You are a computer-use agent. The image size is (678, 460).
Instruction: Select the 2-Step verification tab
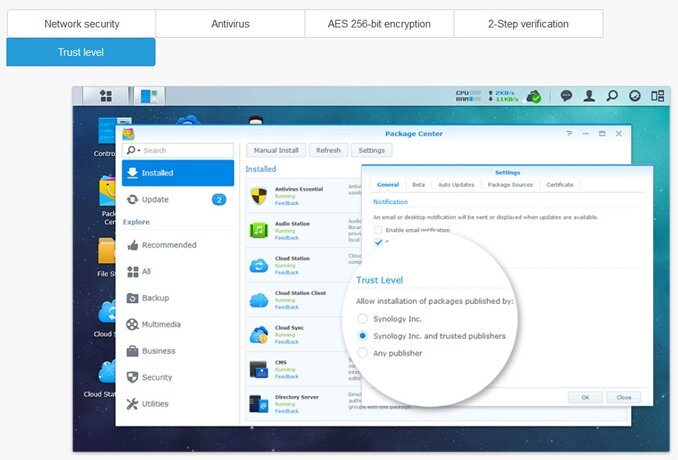[x=528, y=24]
